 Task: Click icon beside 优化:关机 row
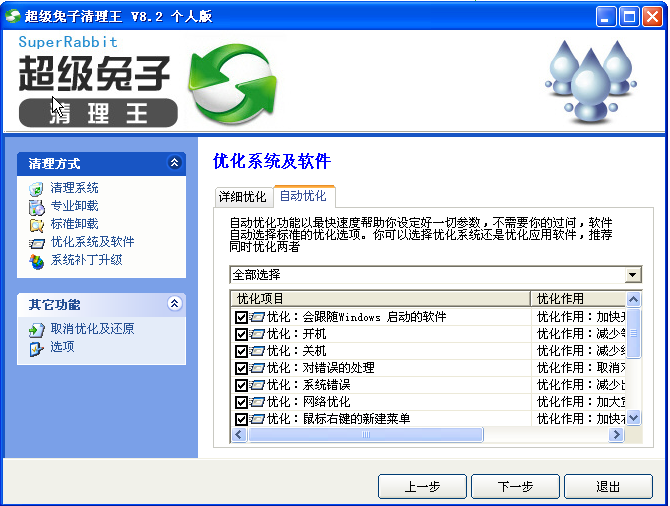257,351
